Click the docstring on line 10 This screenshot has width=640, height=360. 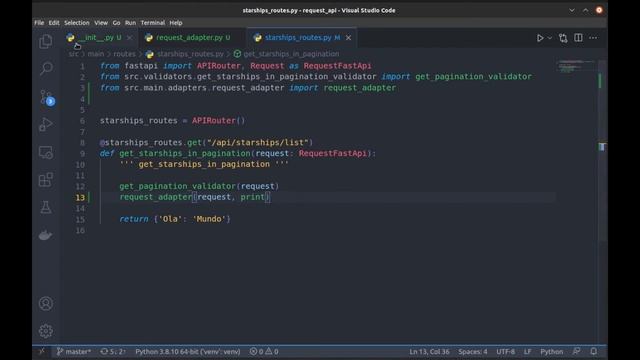[204, 164]
